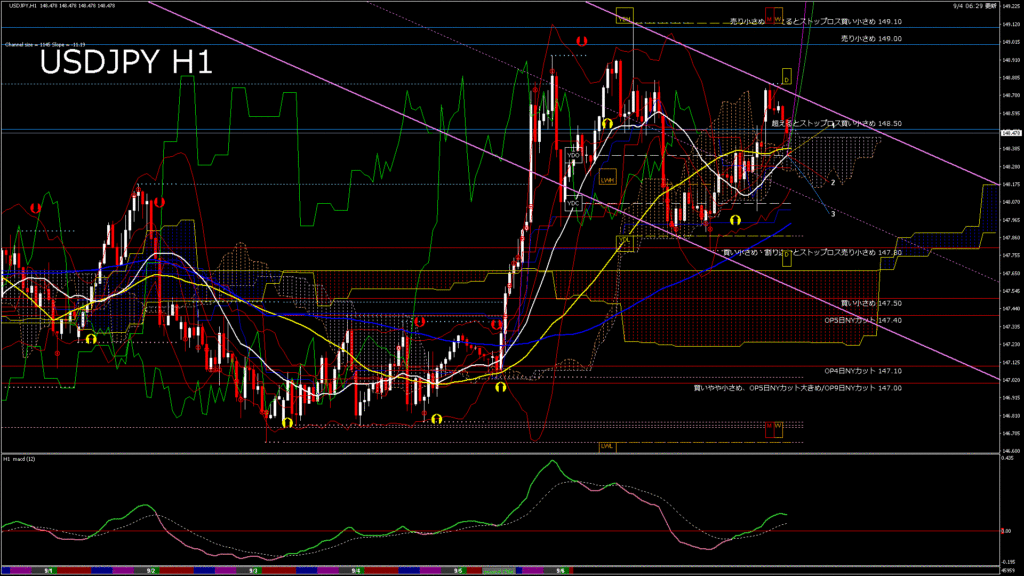The image size is (1024, 576).
Task: Select the 9/3 date on the time axis
Action: click(254, 570)
